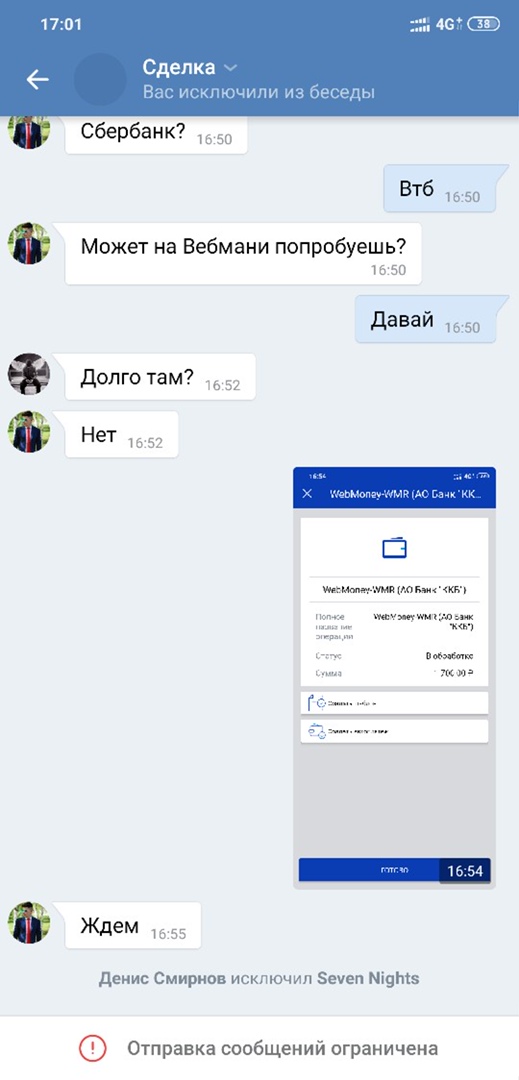
Task: Select the Может на Вебмани попробуешь? message
Action: (243, 253)
